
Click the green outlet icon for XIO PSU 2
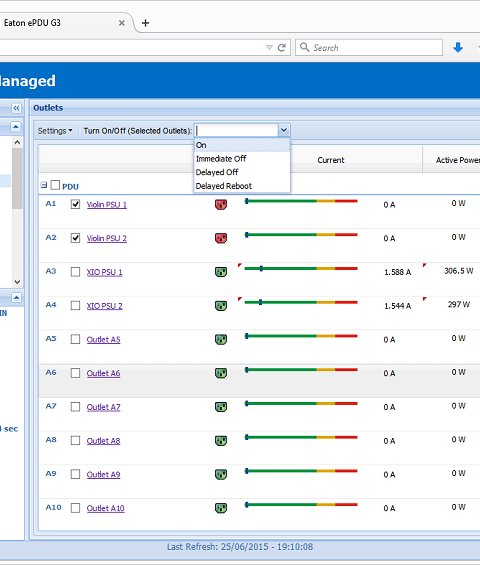(221, 306)
